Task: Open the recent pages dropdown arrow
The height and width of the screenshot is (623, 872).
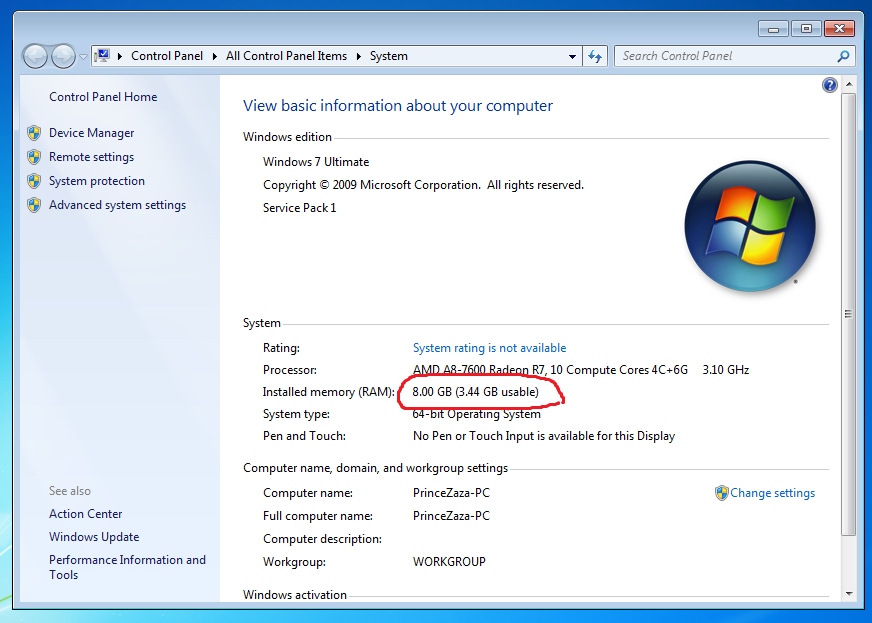Action: tap(83, 57)
